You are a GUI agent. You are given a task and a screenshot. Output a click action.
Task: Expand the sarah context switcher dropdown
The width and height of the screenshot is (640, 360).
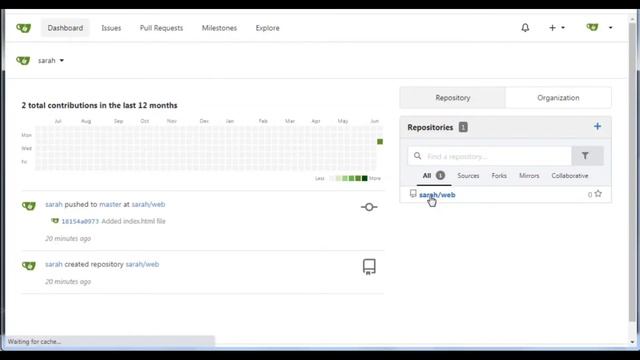(51, 60)
